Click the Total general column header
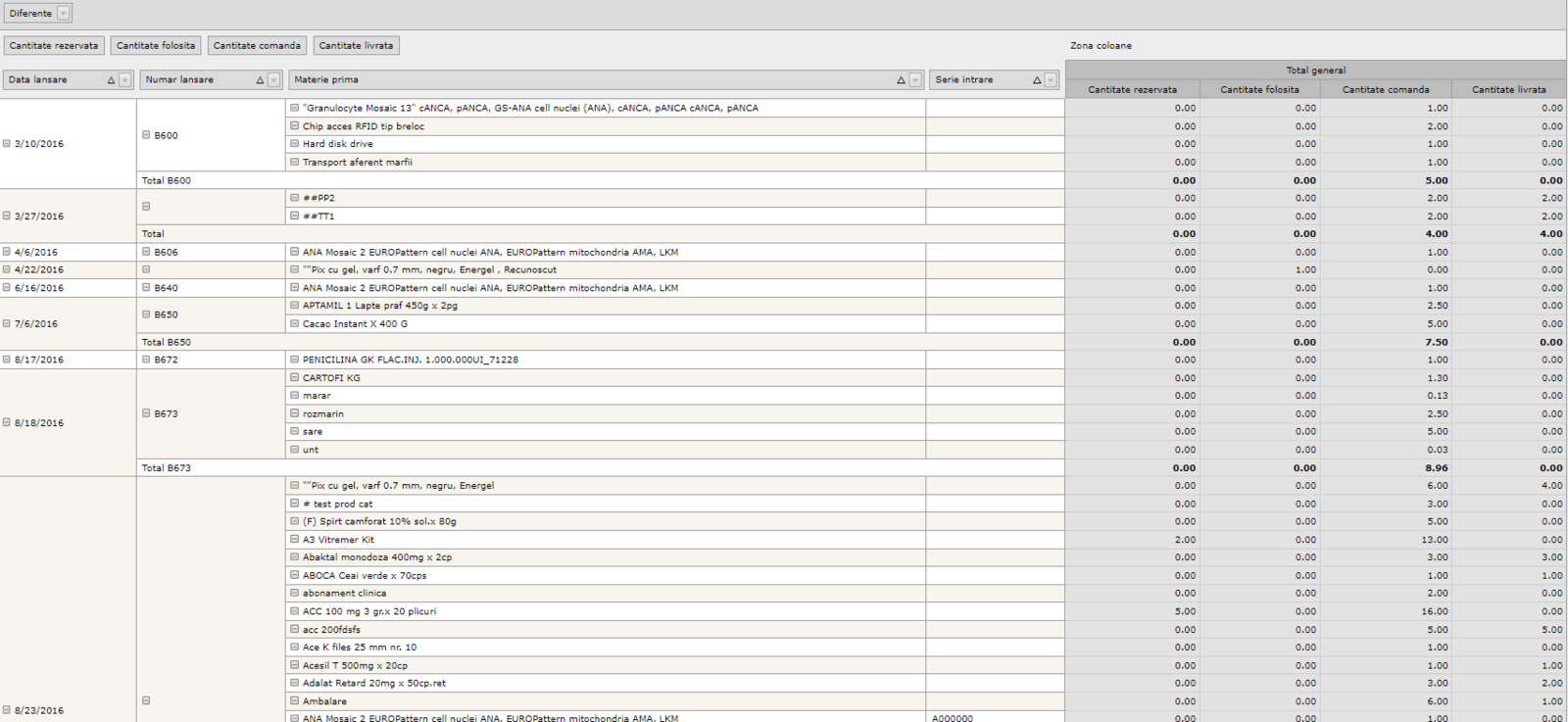 click(x=1315, y=71)
